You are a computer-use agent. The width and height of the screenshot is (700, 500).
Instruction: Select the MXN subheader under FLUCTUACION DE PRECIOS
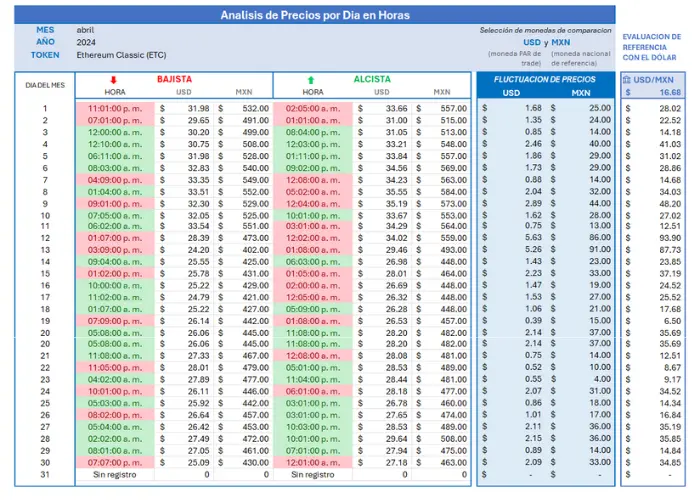click(581, 93)
